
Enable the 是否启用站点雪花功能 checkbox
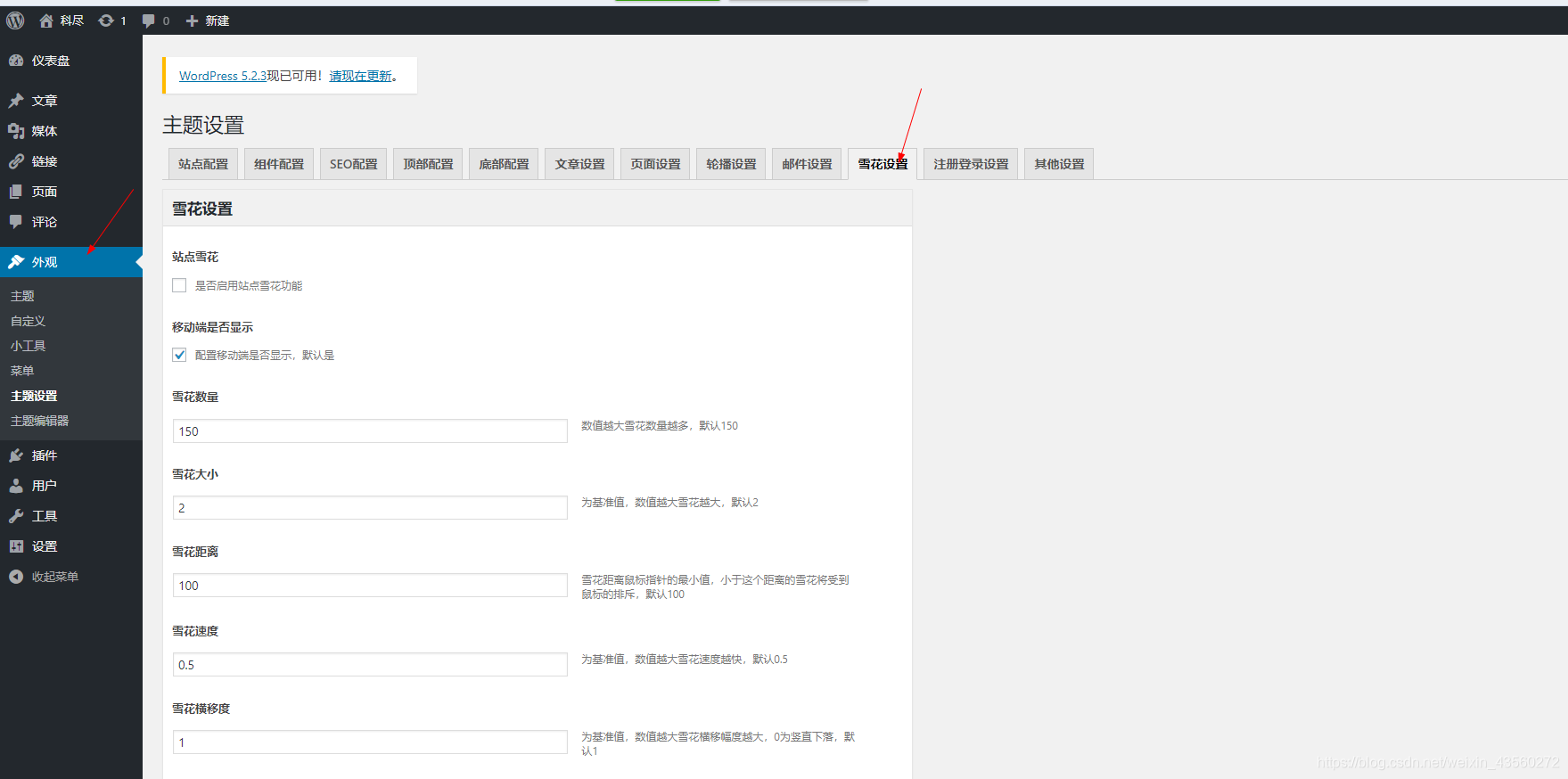click(179, 285)
